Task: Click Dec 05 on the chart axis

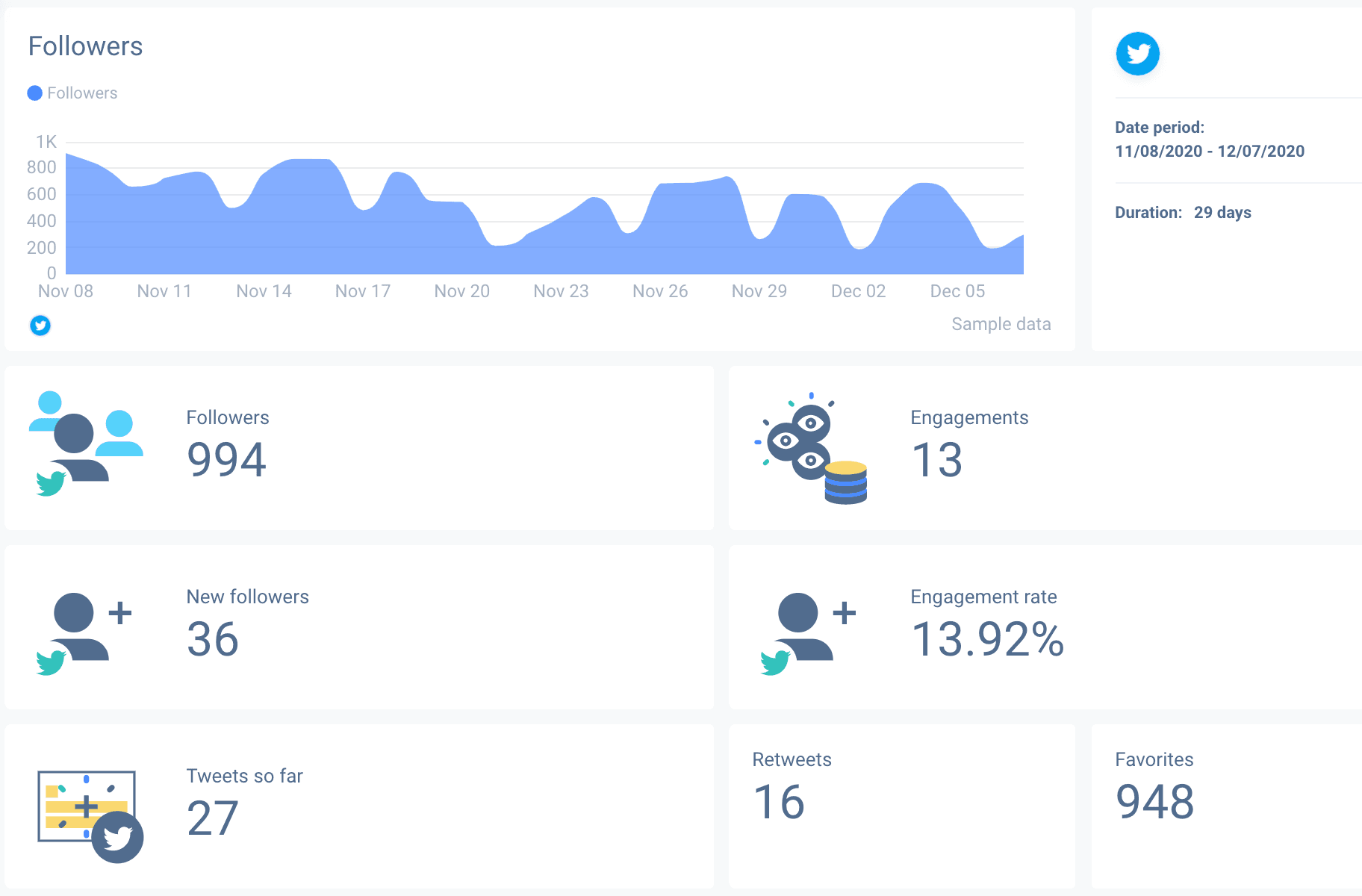Action: (957, 291)
